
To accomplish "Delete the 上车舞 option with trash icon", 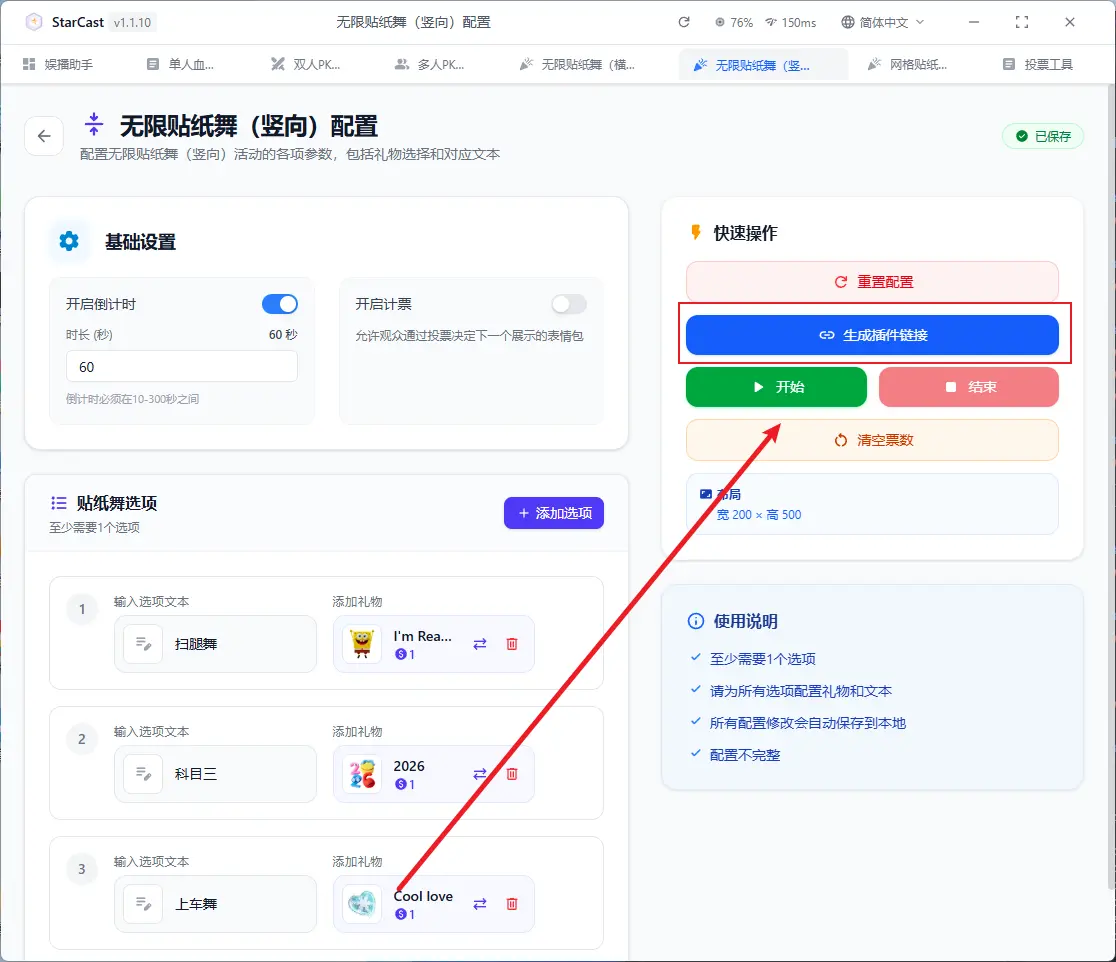I will [x=512, y=904].
